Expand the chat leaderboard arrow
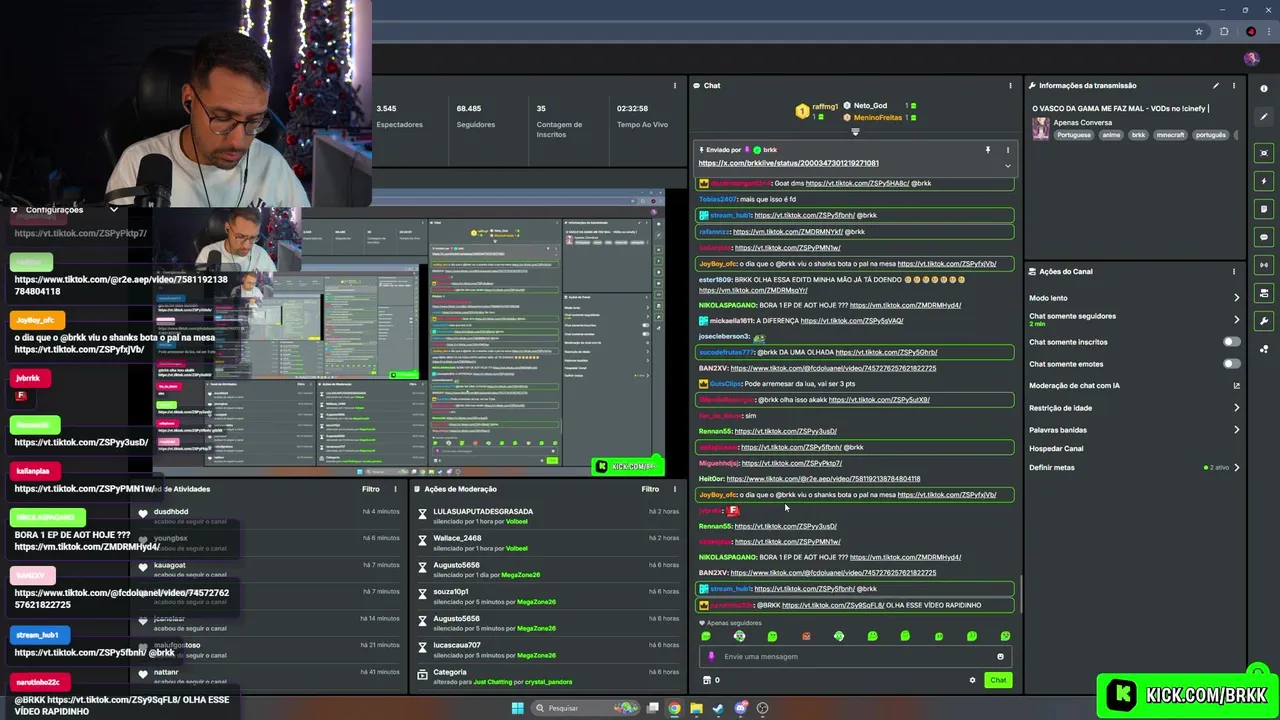Image resolution: width=1280 pixels, height=720 pixels. tap(855, 132)
